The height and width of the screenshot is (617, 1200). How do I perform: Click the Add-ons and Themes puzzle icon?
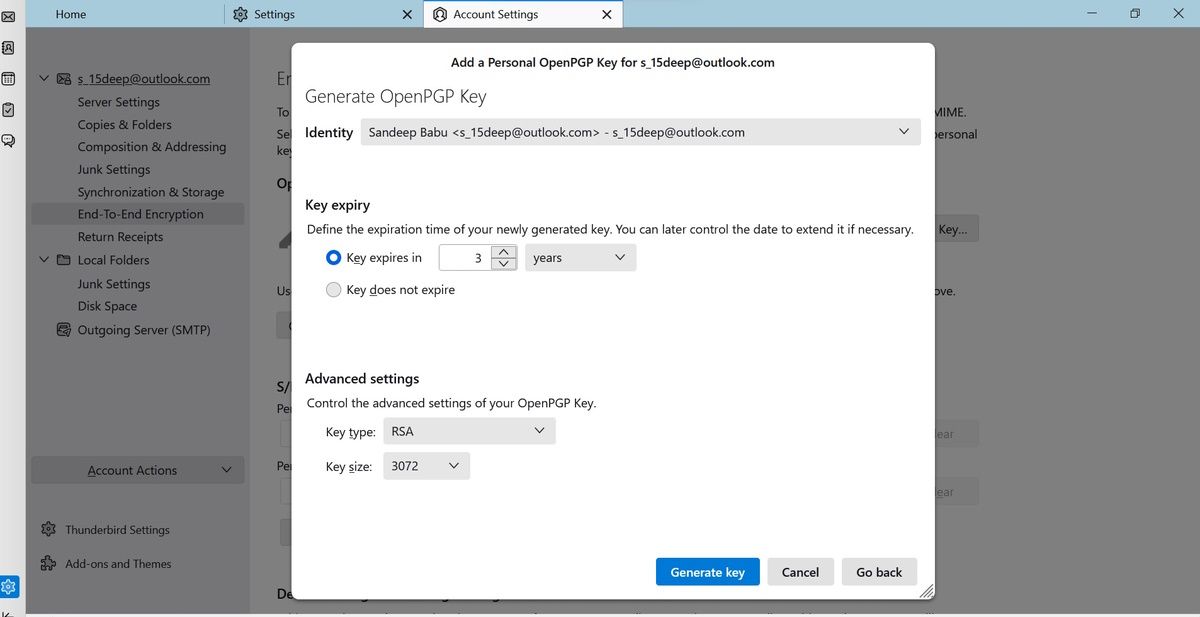pyautogui.click(x=48, y=564)
